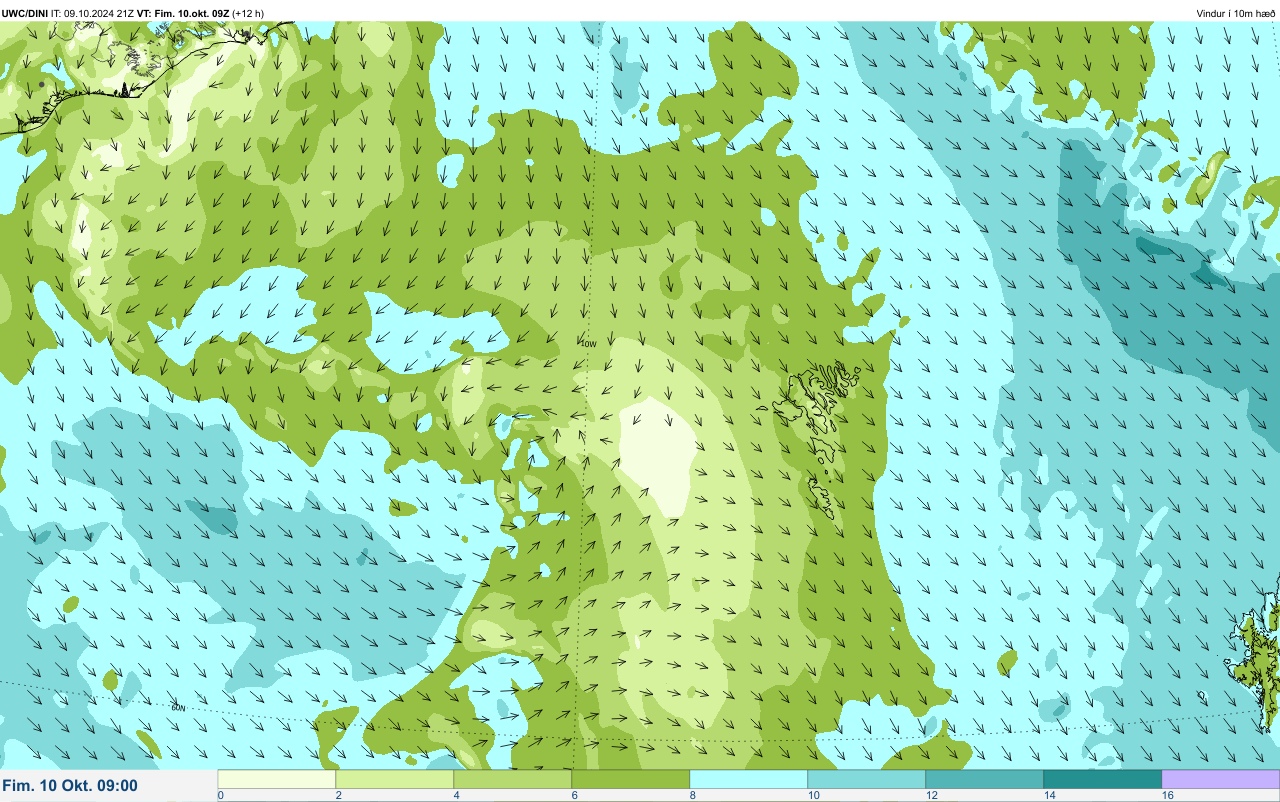Viewport: 1280px width, 802px height.
Task: Click the 4–6 m/s green legend swatch
Action: [513, 779]
